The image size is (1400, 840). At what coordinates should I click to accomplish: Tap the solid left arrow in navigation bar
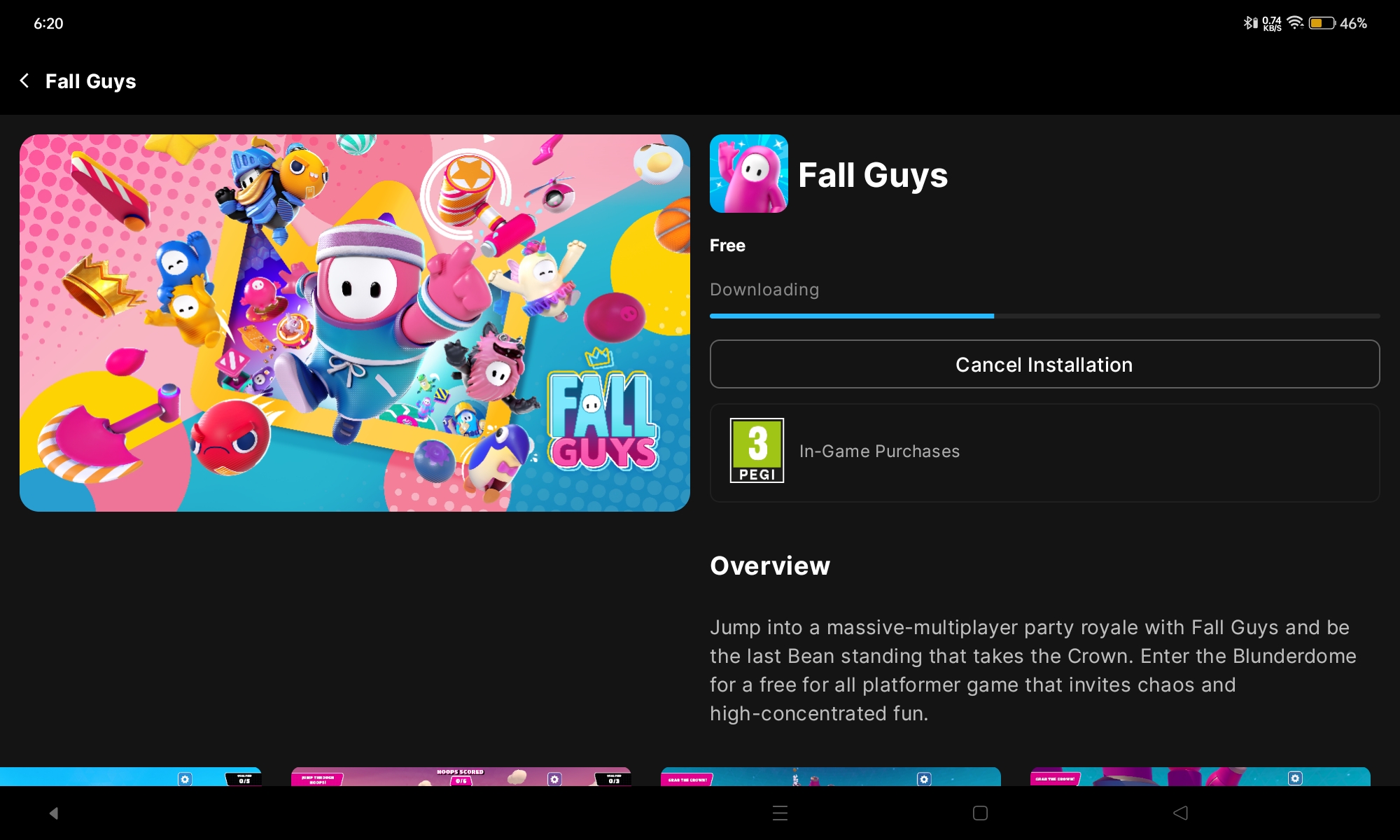point(53,813)
